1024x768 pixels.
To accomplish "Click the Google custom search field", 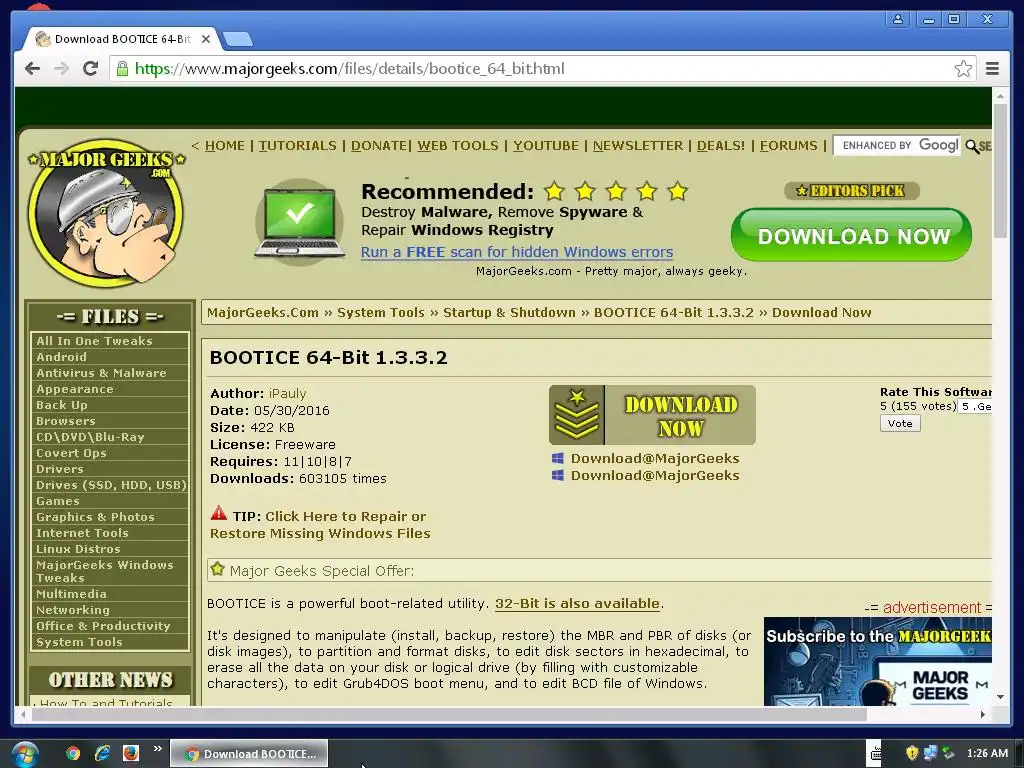I will tap(897, 145).
